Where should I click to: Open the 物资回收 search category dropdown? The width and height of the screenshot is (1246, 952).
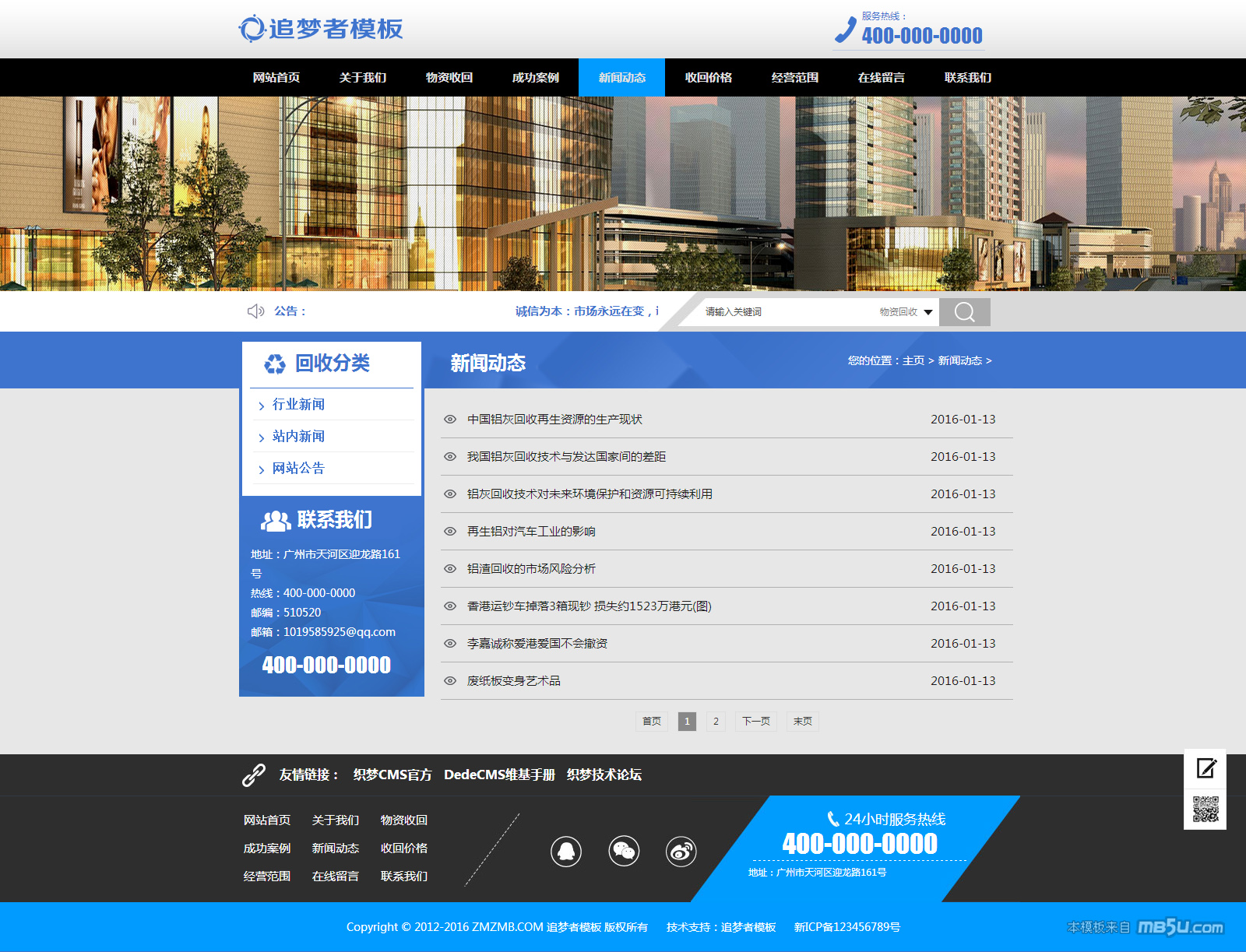tap(906, 312)
